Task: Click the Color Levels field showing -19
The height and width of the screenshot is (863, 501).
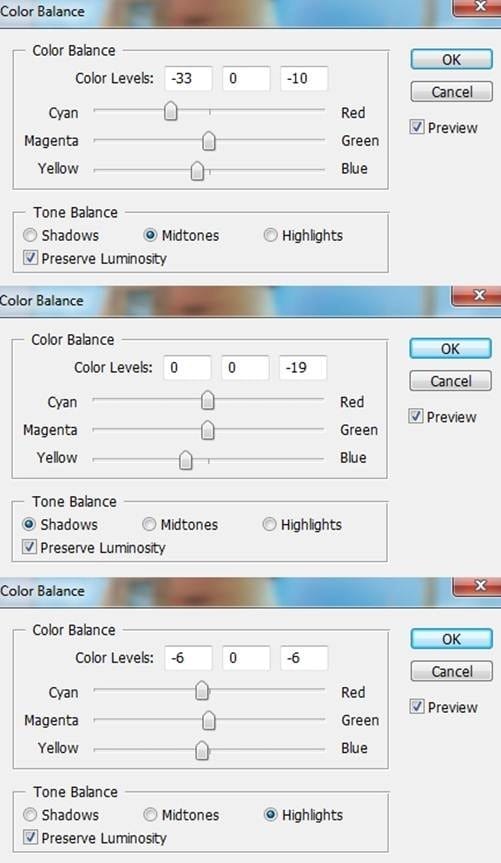Action: [x=303, y=368]
